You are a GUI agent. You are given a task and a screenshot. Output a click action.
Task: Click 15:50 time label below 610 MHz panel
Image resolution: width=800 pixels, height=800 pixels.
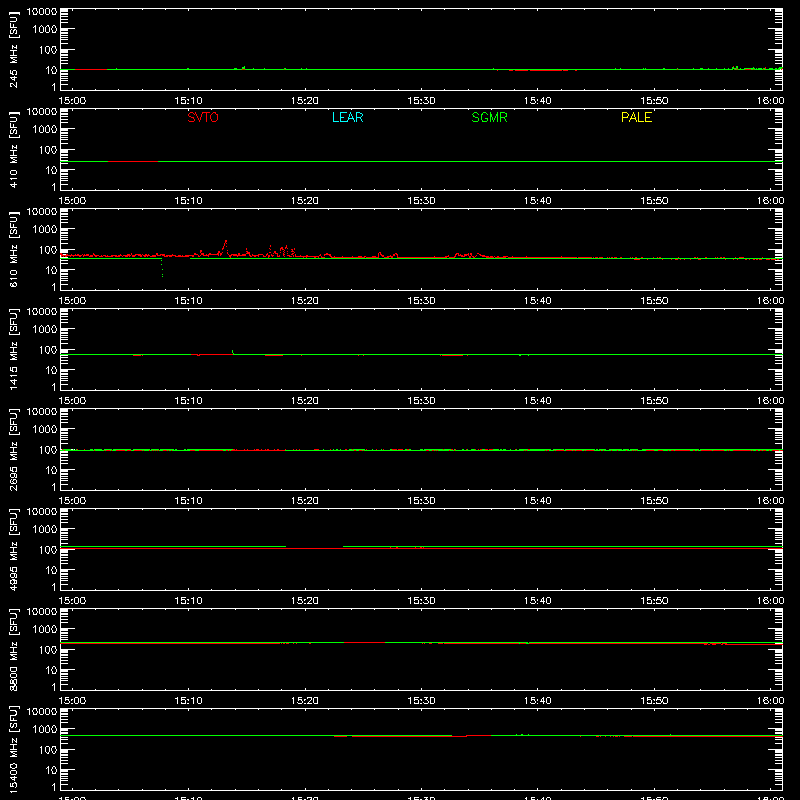(x=654, y=301)
